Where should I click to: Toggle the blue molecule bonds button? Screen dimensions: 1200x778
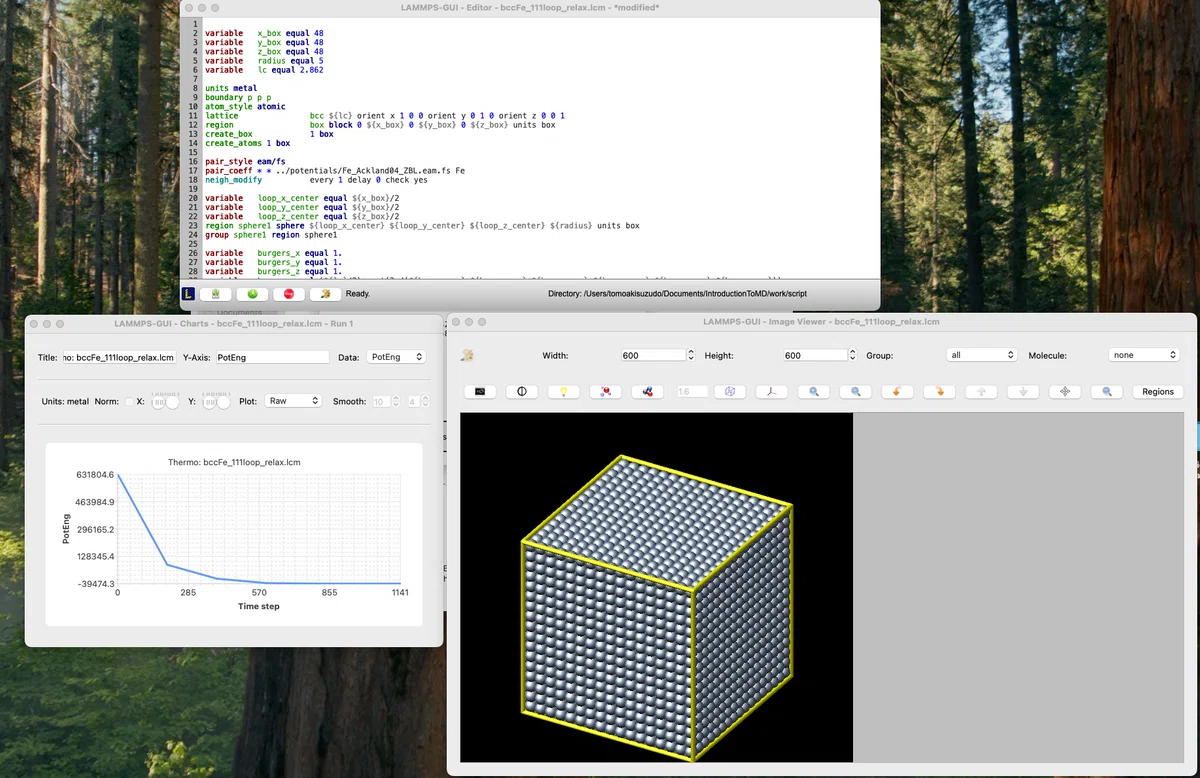point(647,392)
